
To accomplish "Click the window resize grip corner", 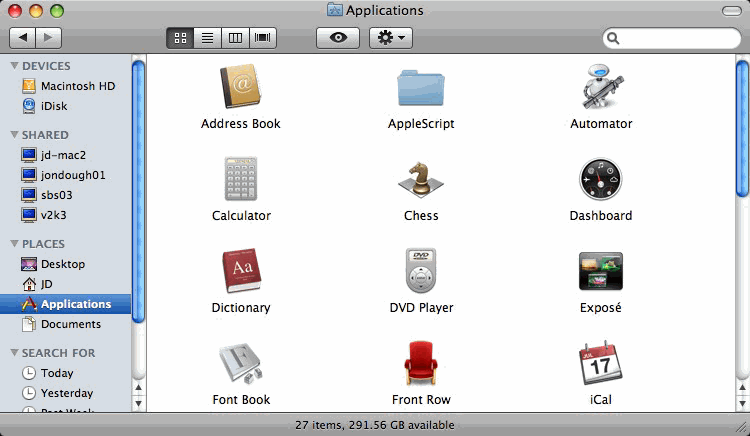I will tap(742, 428).
